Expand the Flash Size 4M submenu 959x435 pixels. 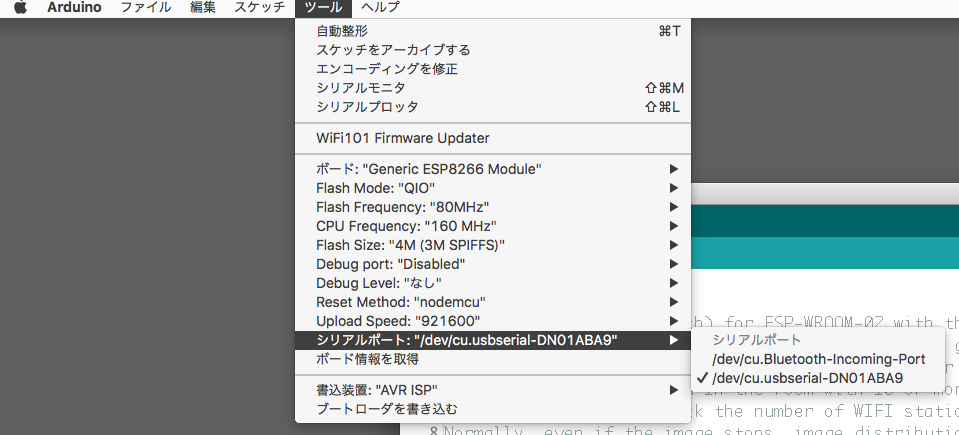[493, 245]
